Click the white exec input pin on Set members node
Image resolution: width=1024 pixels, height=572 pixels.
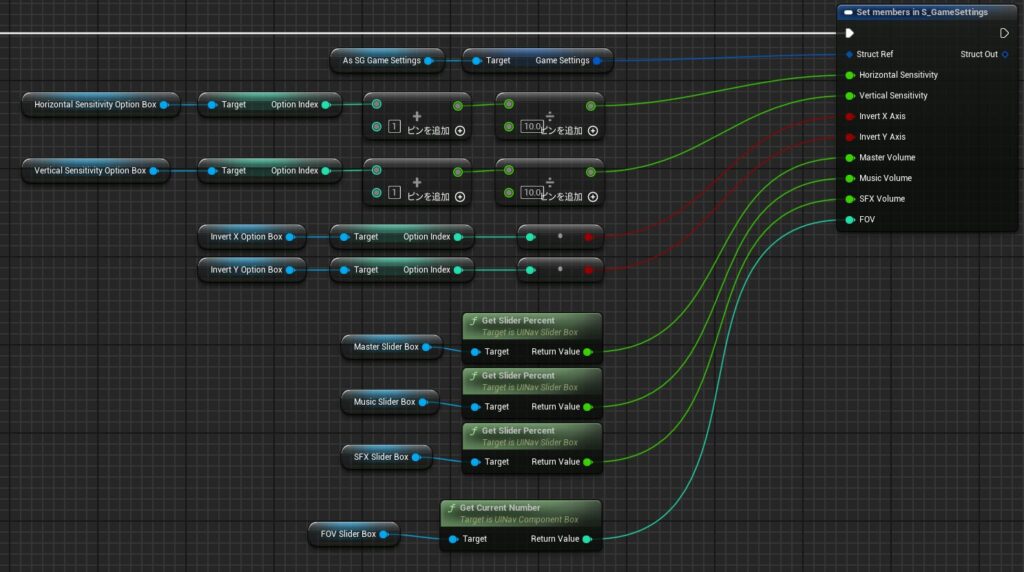click(849, 33)
